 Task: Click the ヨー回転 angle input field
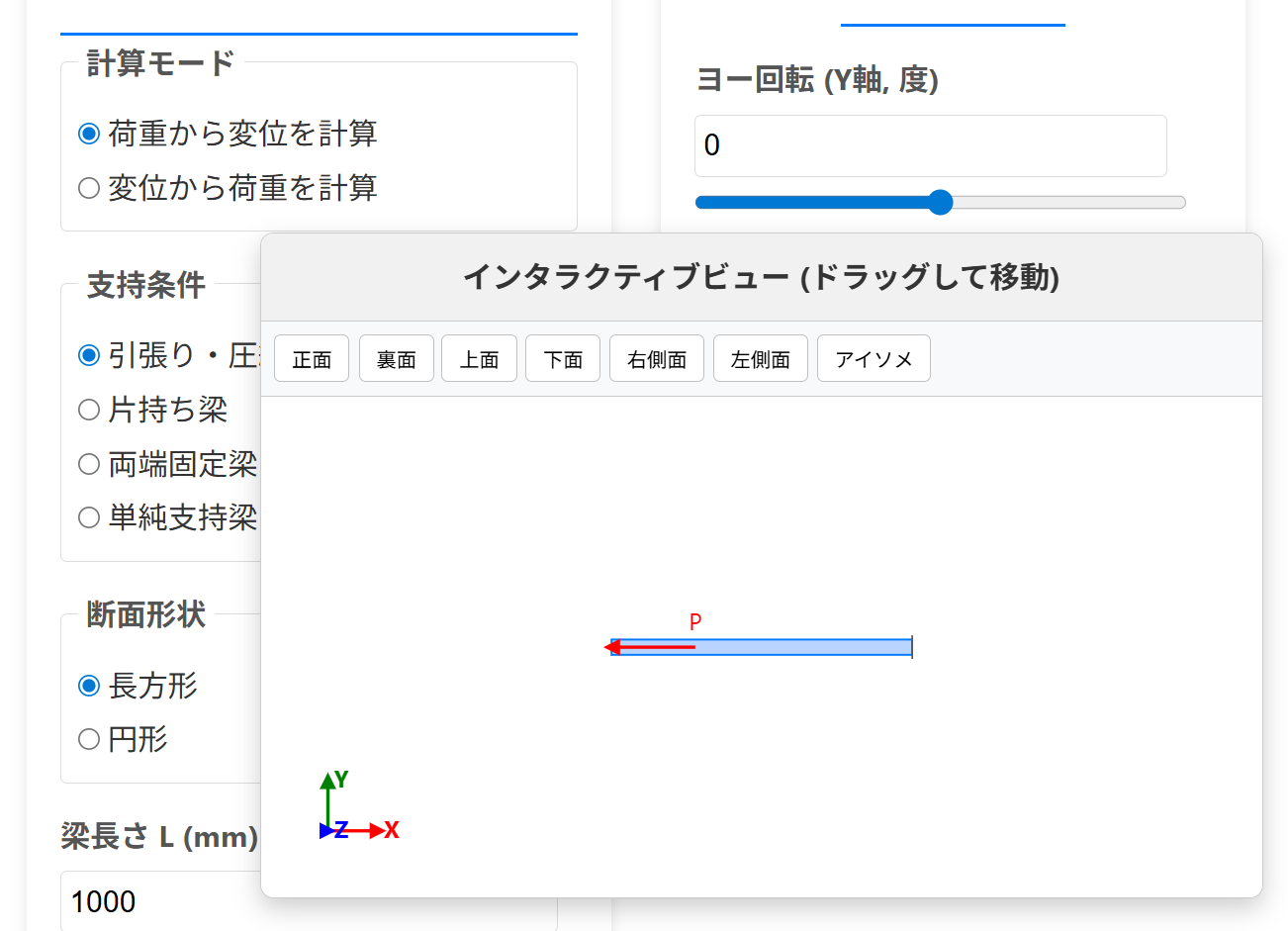[x=930, y=146]
